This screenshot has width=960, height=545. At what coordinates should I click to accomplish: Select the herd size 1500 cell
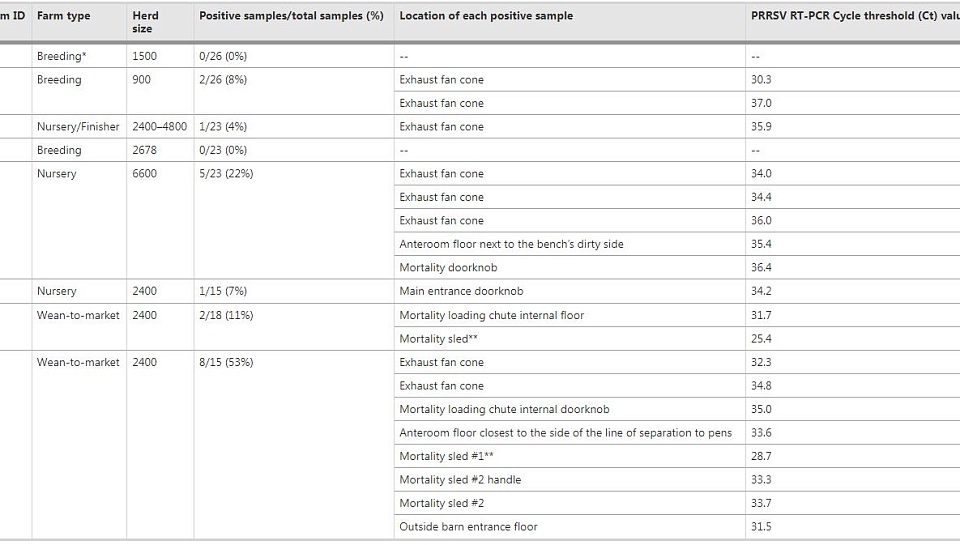144,56
